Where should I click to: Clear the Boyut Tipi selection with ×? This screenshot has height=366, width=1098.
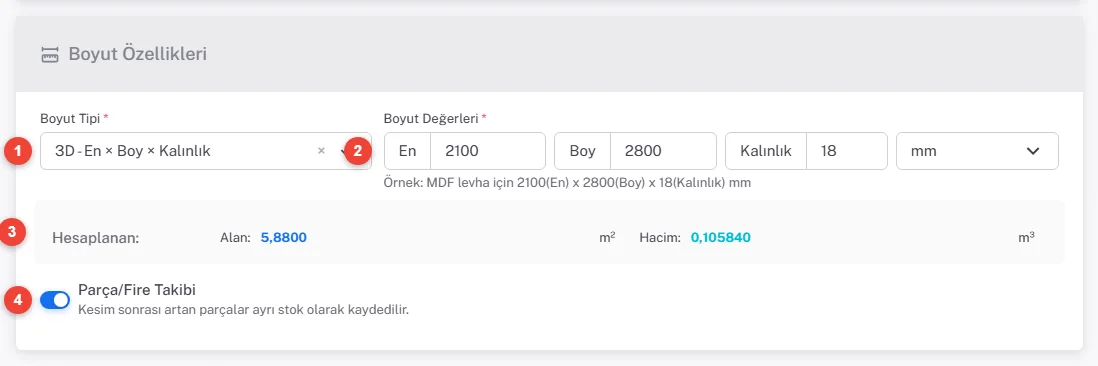(321, 150)
